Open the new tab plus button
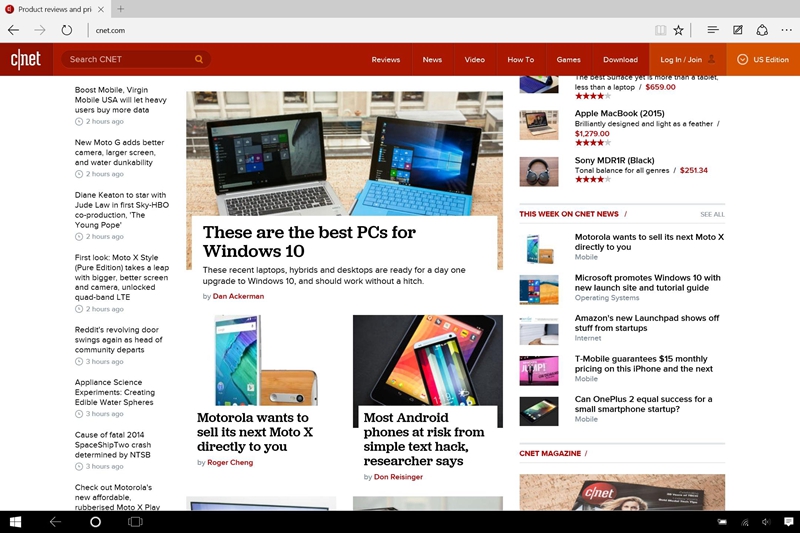This screenshot has height=533, width=800. (x=121, y=9)
